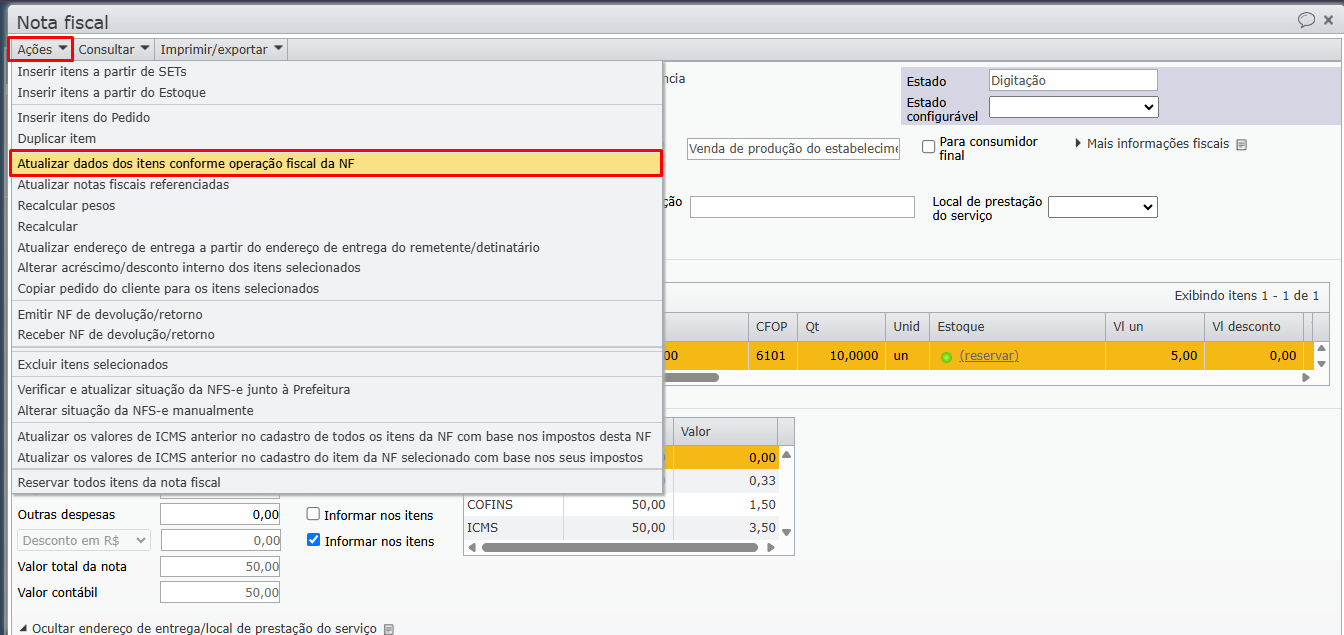Click the Valor contábil field

coord(220,593)
